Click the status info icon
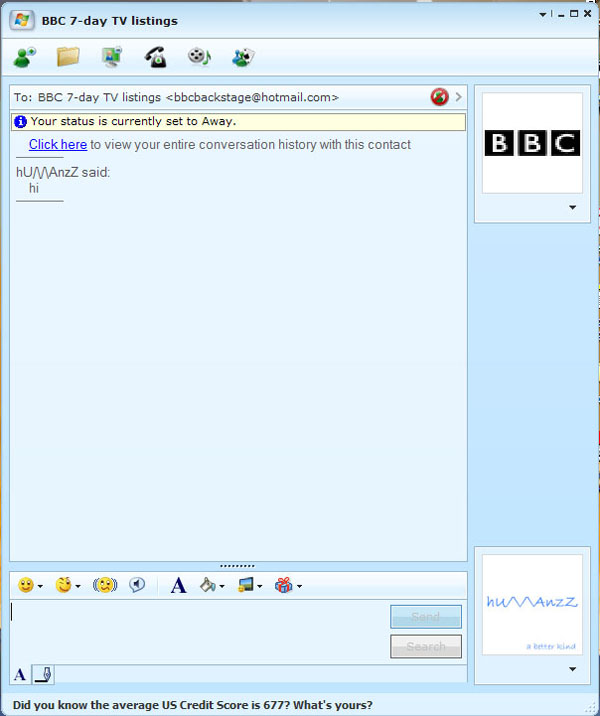Screen dimensions: 600x716 click(20, 122)
